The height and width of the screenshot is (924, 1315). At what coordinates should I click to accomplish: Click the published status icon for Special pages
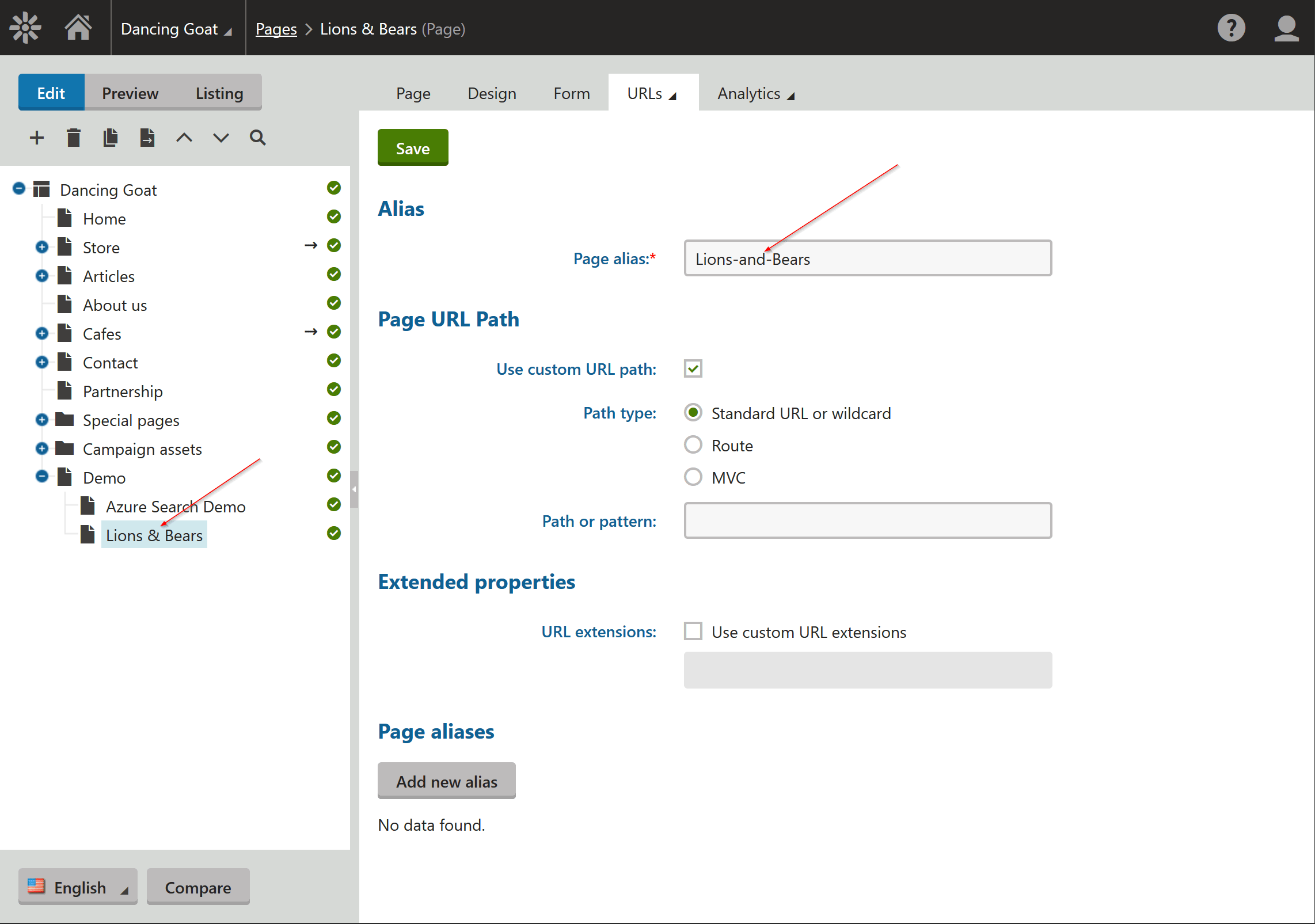pos(334,418)
